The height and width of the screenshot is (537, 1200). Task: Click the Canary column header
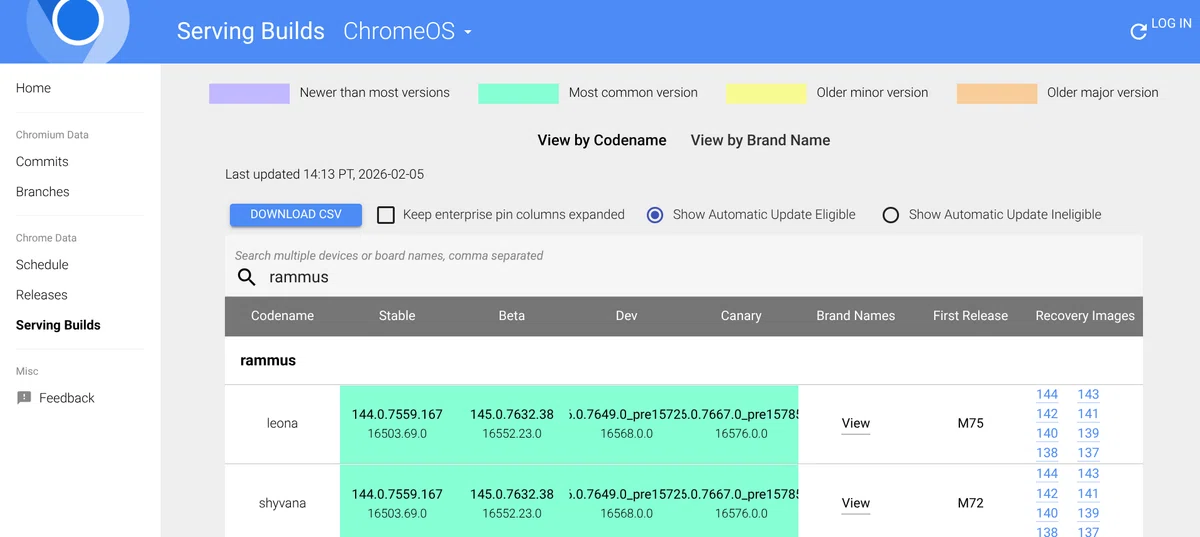(x=741, y=315)
